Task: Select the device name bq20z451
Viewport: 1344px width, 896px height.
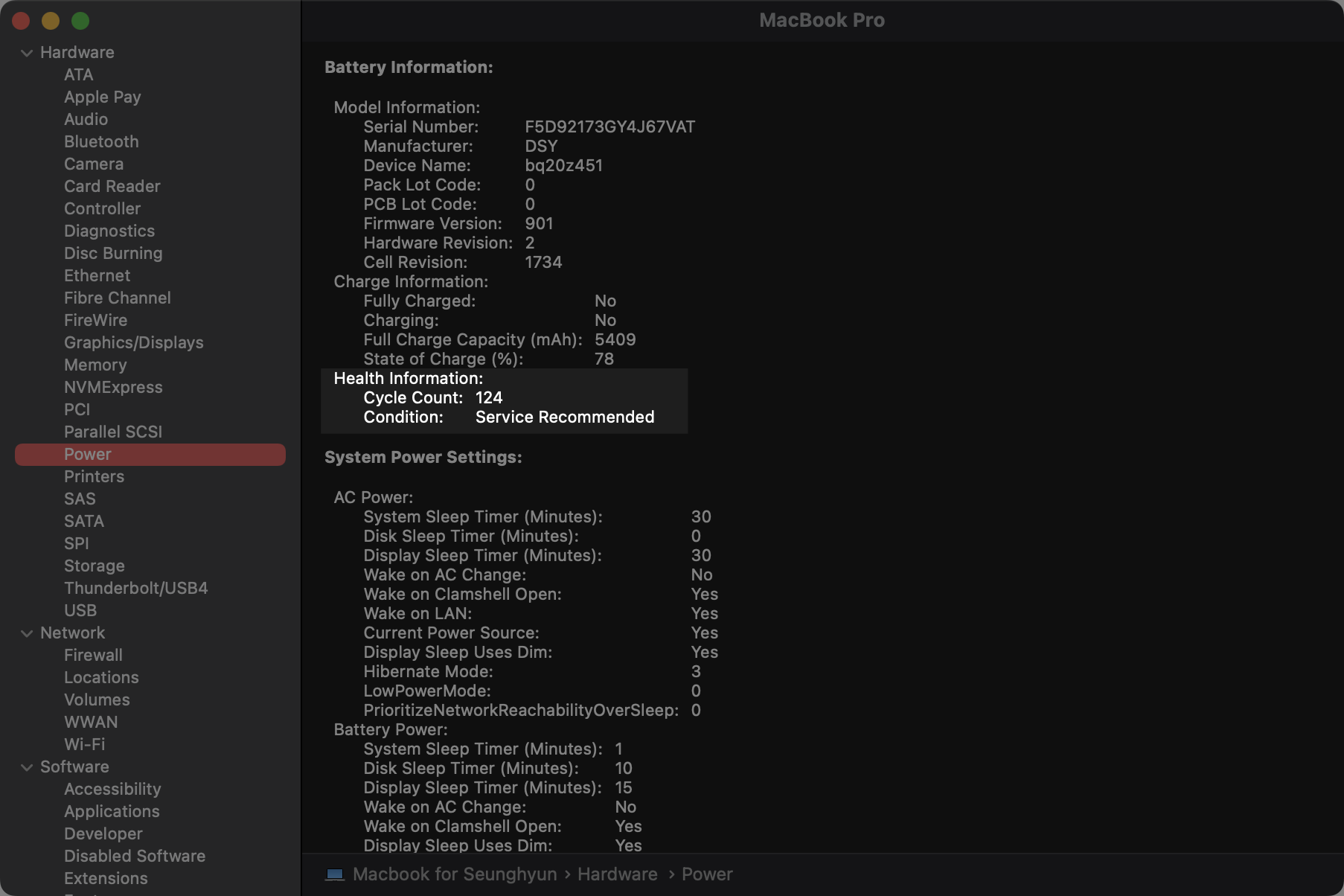Action: 564,165
